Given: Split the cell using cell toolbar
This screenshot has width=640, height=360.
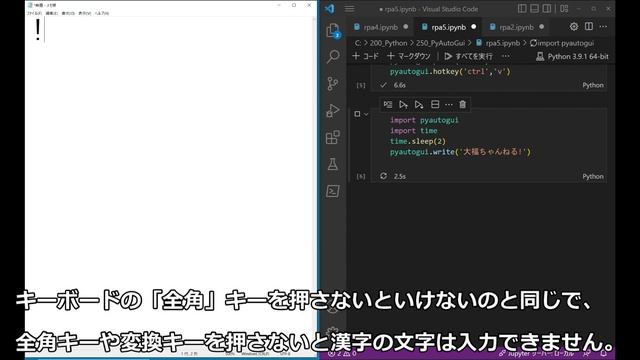Looking at the screenshot, I should pos(435,104).
